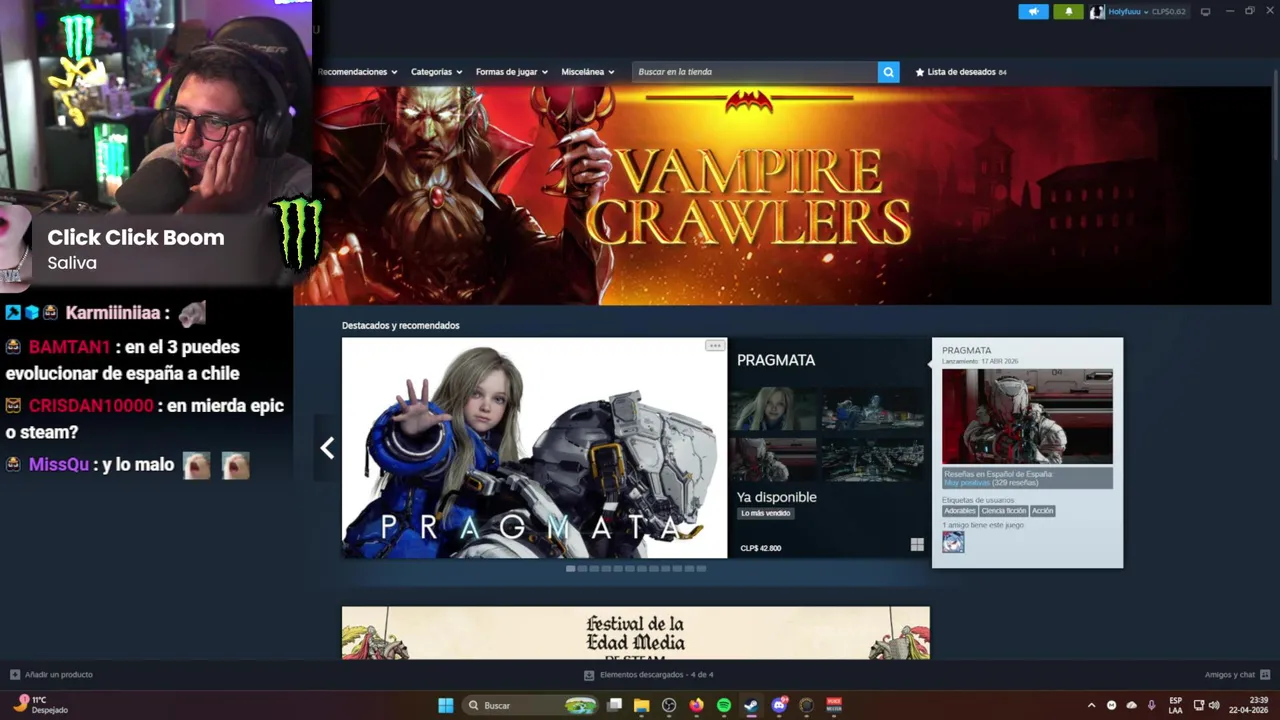Viewport: 1280px width, 720px height.
Task: Click the plus icon for Añadir un producto
Action: pos(15,675)
